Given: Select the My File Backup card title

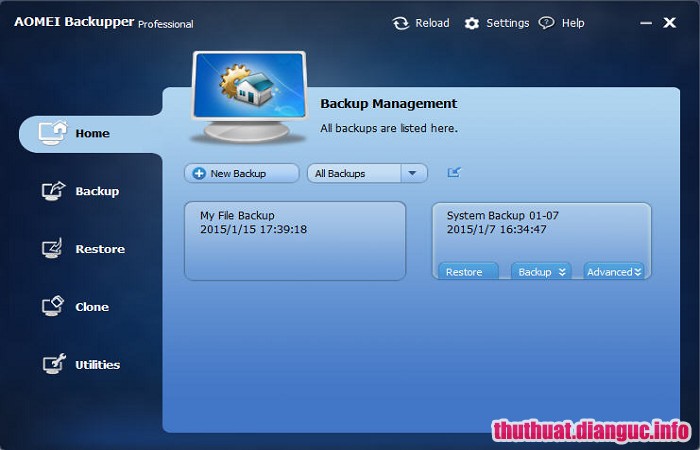Looking at the screenshot, I should pos(237,216).
